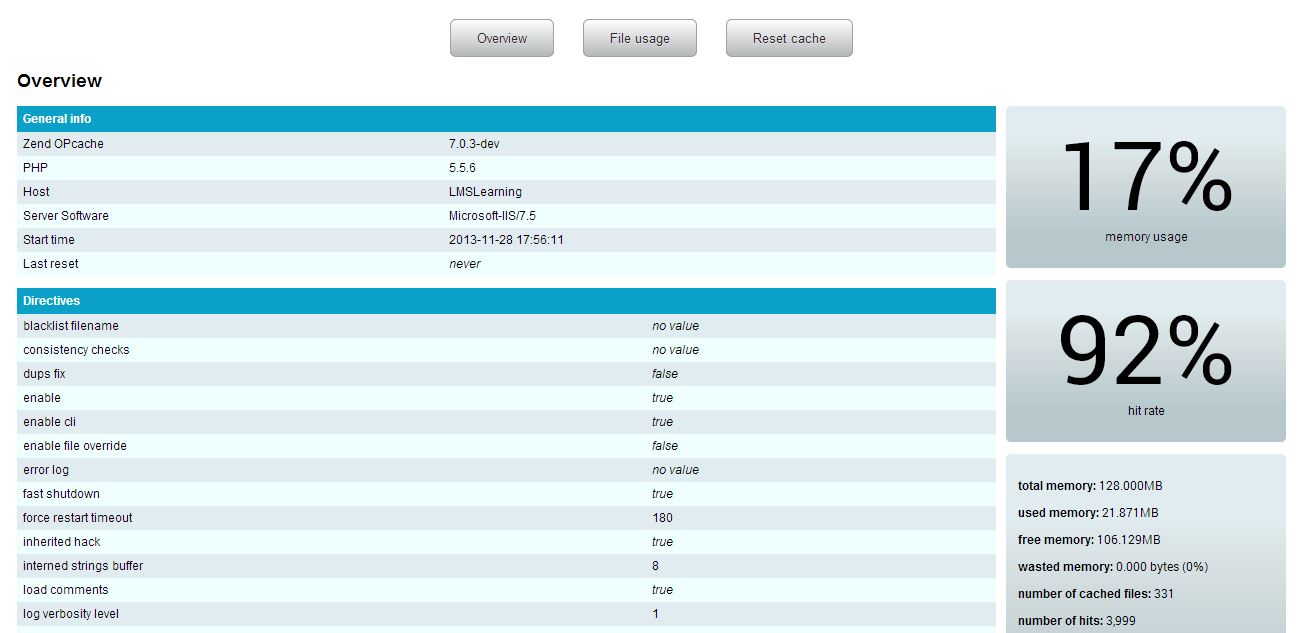This screenshot has width=1303, height=633.
Task: Click the enable directive label
Action: (x=42, y=398)
